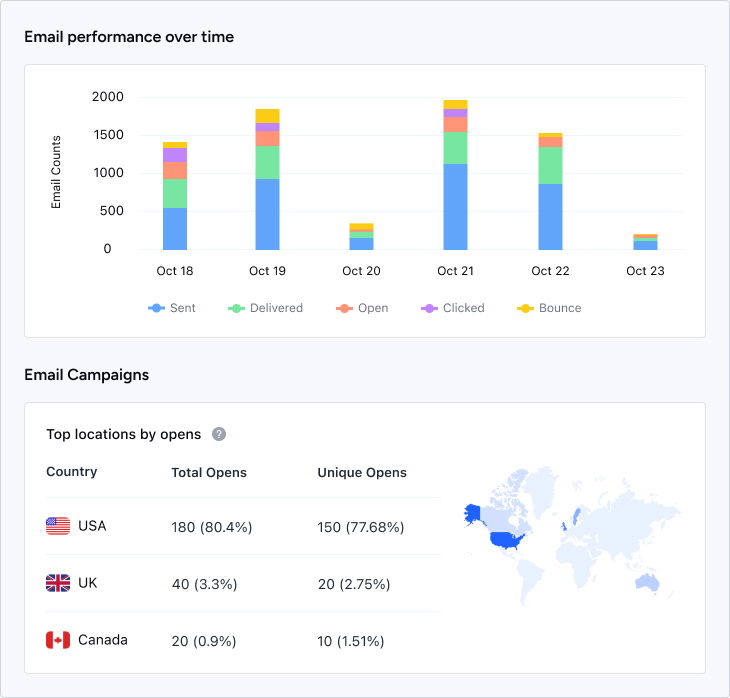Click the Oct 21 axis label
730x698 pixels.
click(456, 271)
